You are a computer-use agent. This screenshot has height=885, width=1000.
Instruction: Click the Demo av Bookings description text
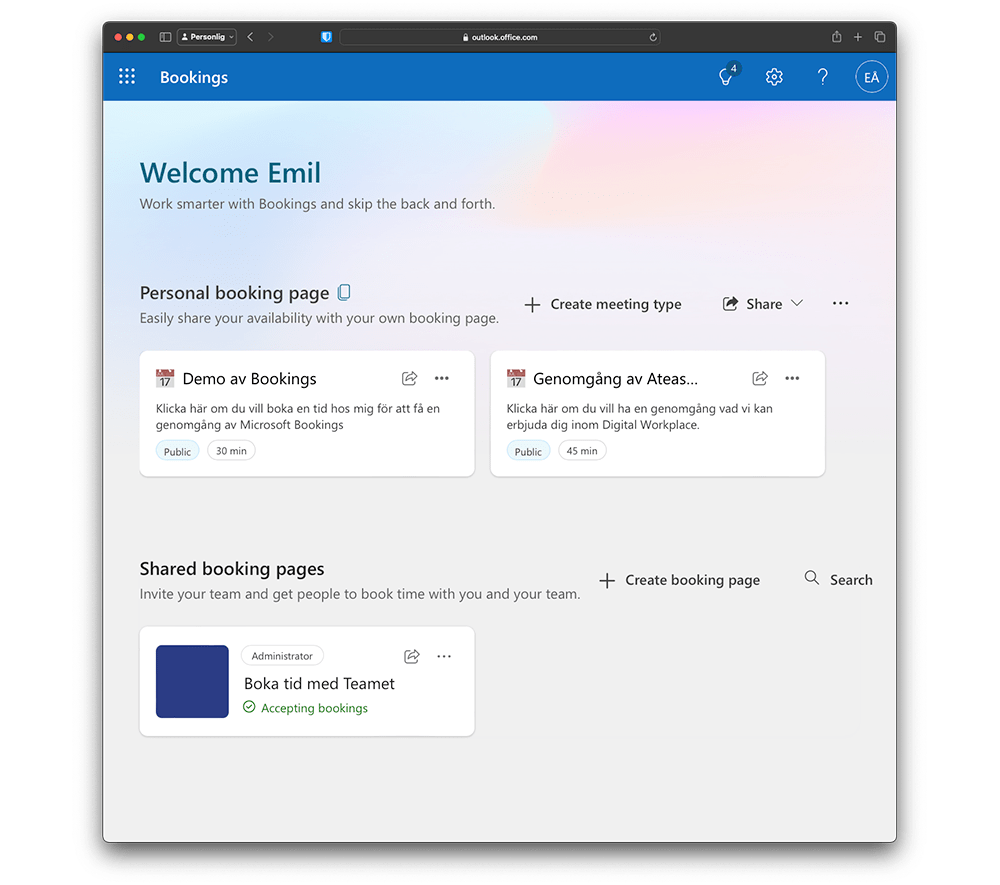(298, 416)
